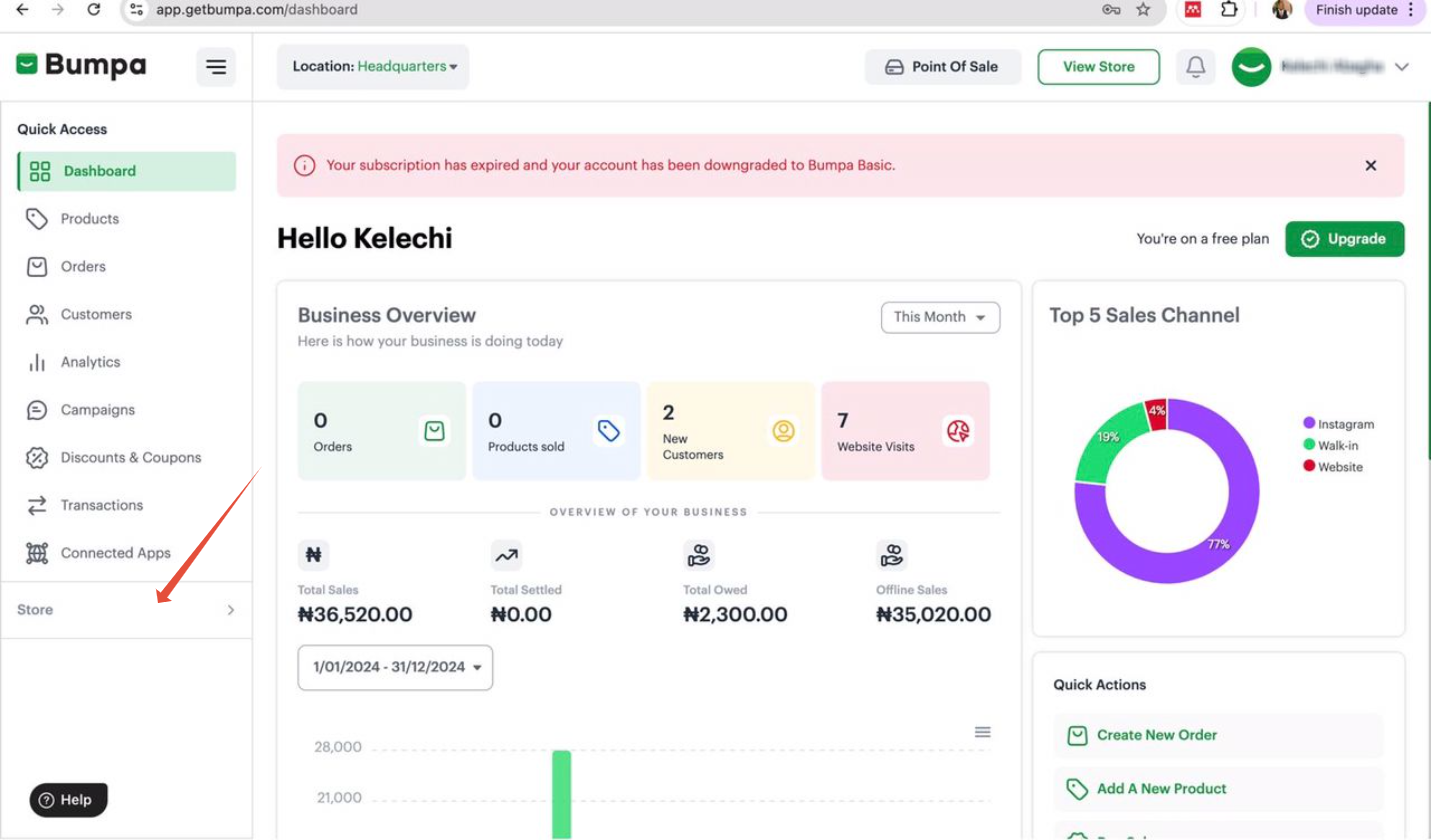Viewport: 1431px width, 840px height.
Task: Click the green Upgrade button
Action: 1345,239
